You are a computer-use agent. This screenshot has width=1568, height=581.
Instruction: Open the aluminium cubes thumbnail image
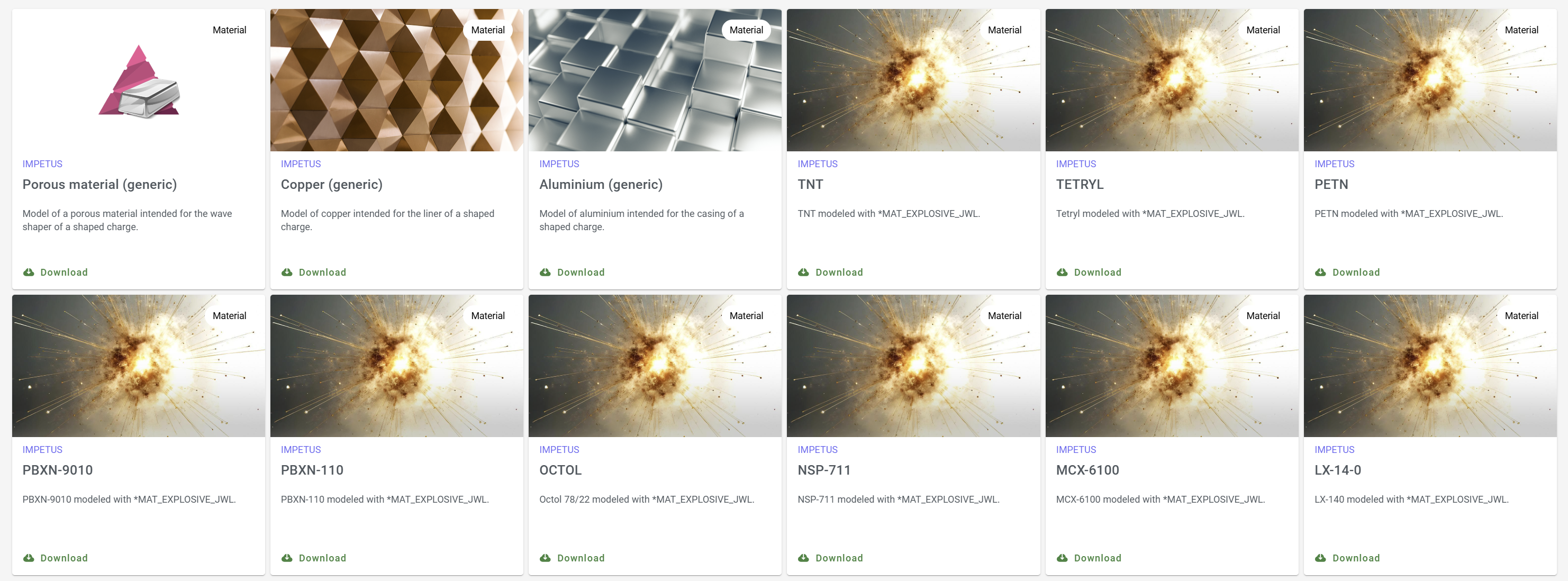click(x=655, y=80)
